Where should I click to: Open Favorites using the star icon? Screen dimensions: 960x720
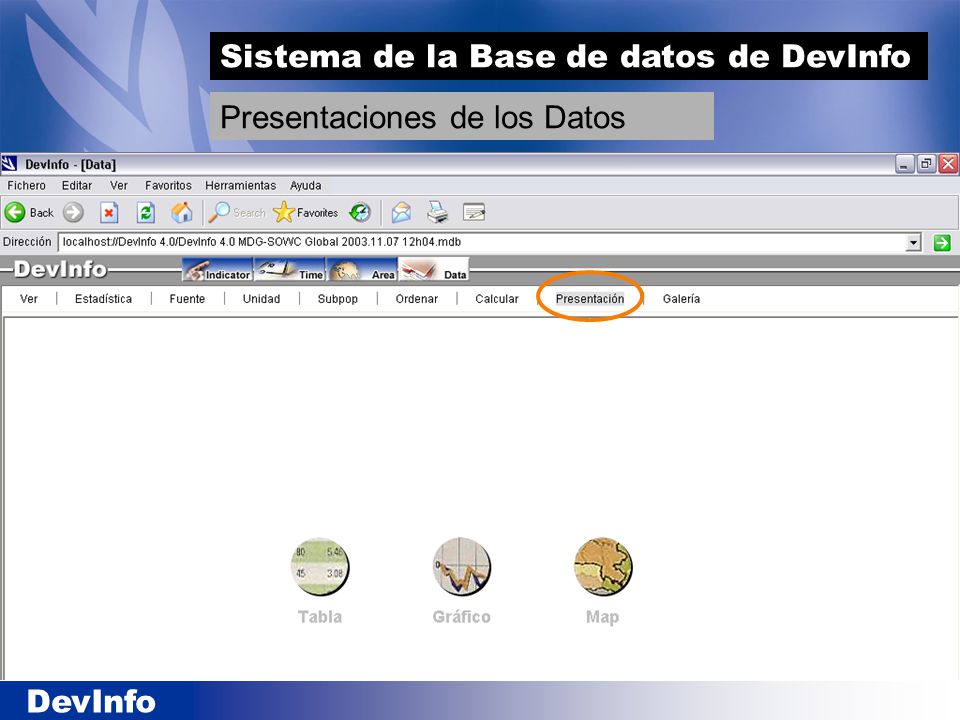pos(283,212)
